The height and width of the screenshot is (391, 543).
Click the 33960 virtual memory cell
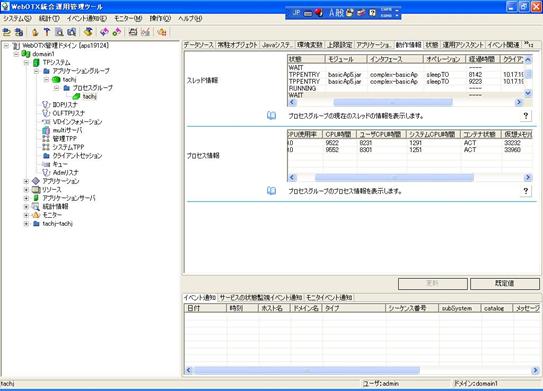513,150
